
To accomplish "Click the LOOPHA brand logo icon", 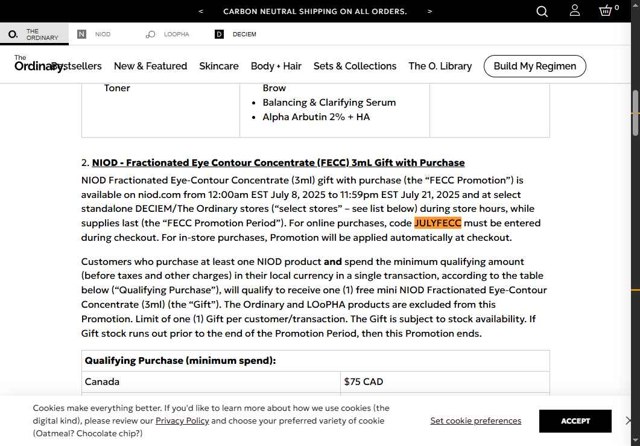I will (151, 34).
